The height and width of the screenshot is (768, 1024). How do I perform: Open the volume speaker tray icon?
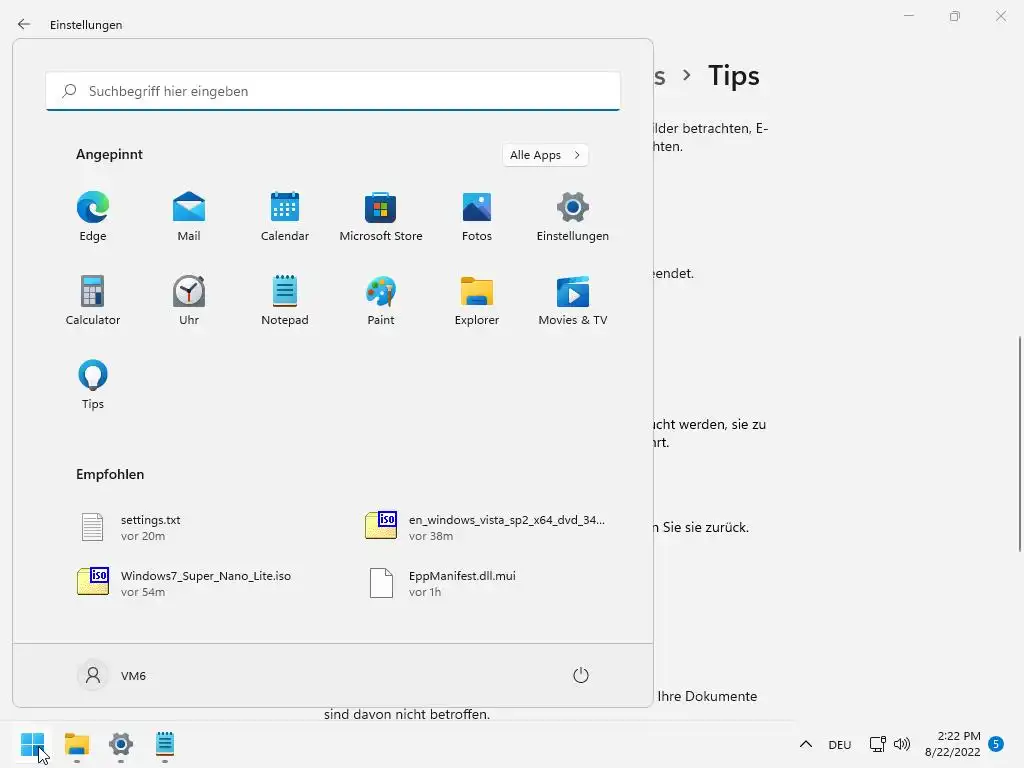(902, 744)
